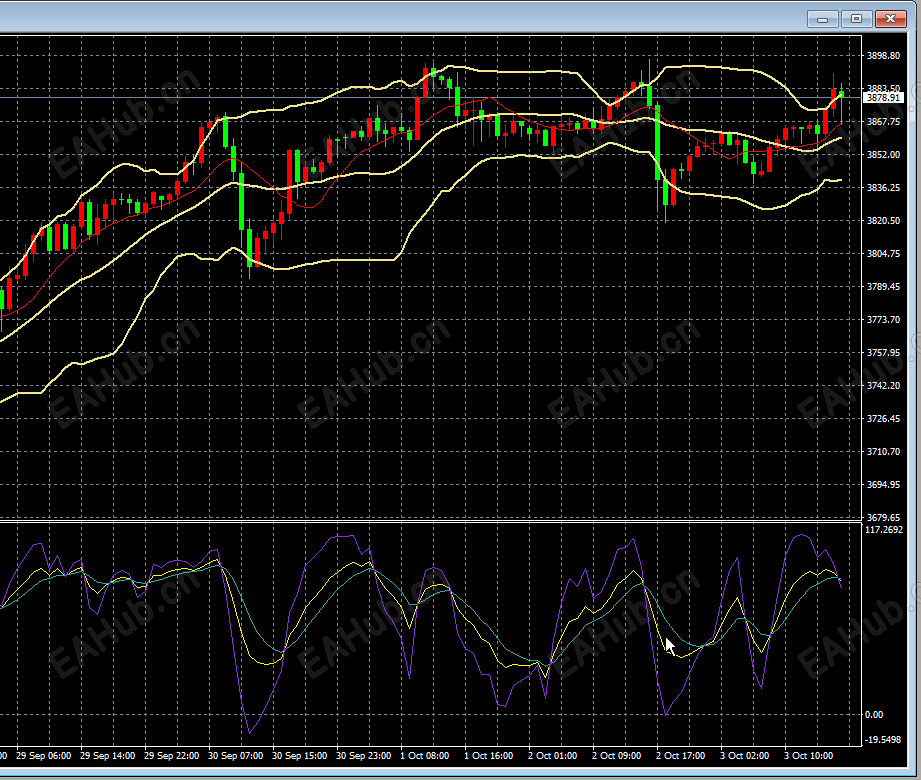Click price level 3804.75 on scale
This screenshot has width=921, height=780.
883,254
